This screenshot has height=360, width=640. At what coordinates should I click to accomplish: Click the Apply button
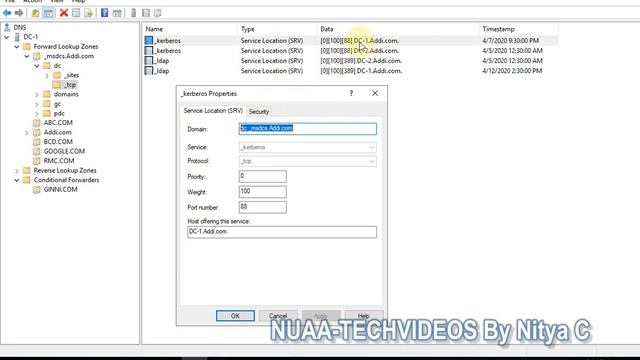click(x=321, y=316)
